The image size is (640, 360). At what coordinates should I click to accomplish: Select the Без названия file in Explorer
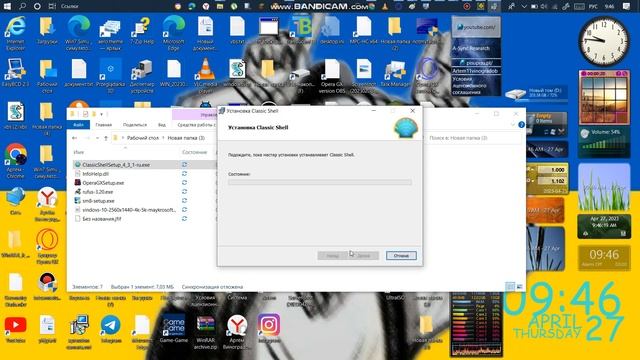click(102, 219)
